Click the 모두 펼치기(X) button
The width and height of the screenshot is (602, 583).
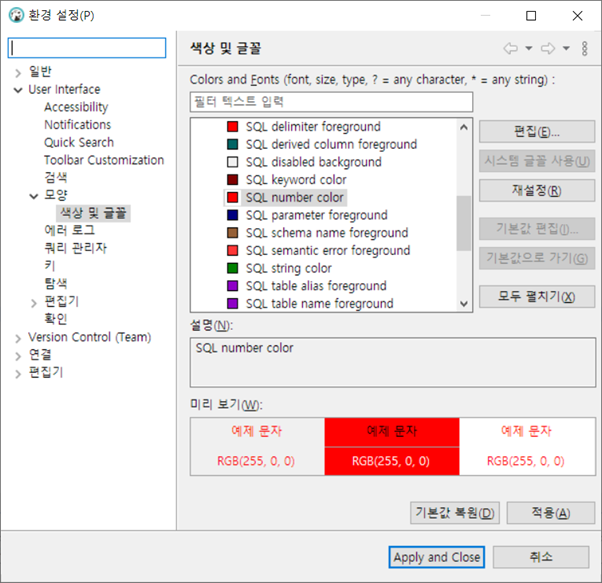point(537,296)
